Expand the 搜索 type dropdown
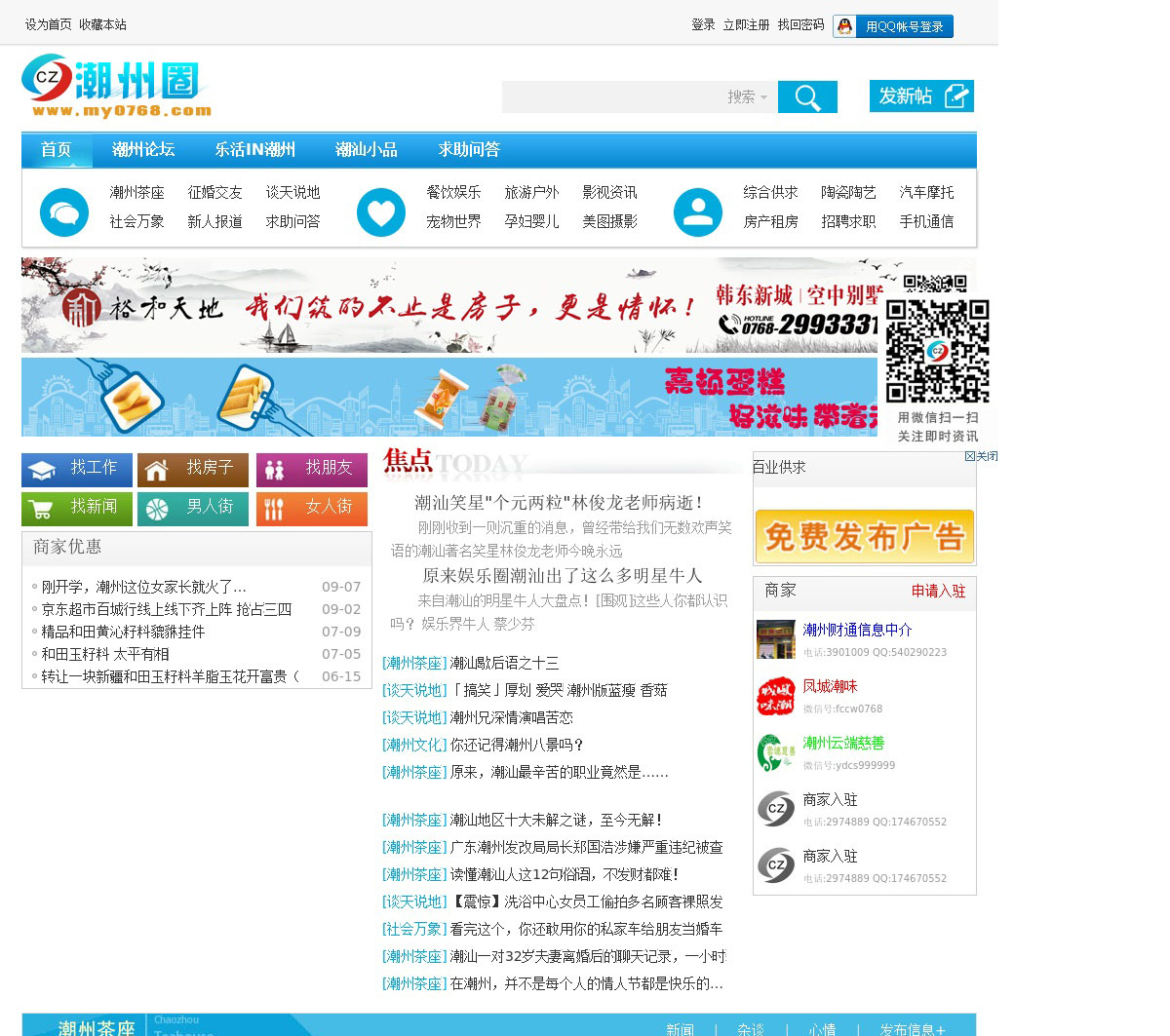The width and height of the screenshot is (1170, 1036). (x=748, y=97)
